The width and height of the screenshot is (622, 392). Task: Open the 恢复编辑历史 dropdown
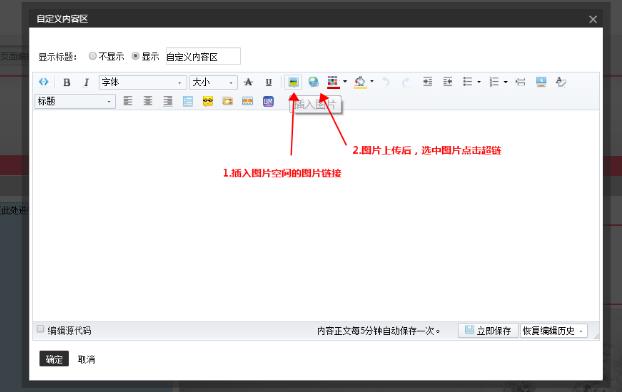click(x=553, y=331)
